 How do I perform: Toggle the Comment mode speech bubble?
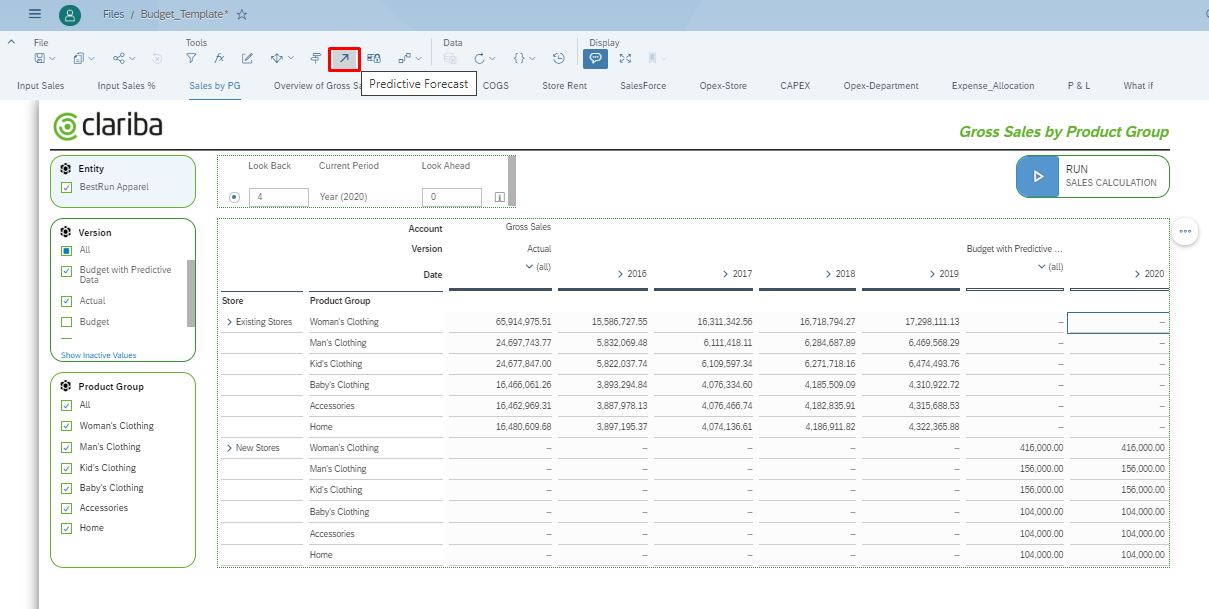point(595,59)
